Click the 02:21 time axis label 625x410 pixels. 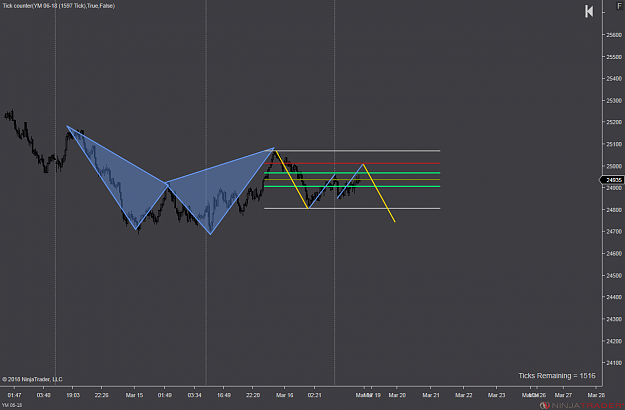314,395
